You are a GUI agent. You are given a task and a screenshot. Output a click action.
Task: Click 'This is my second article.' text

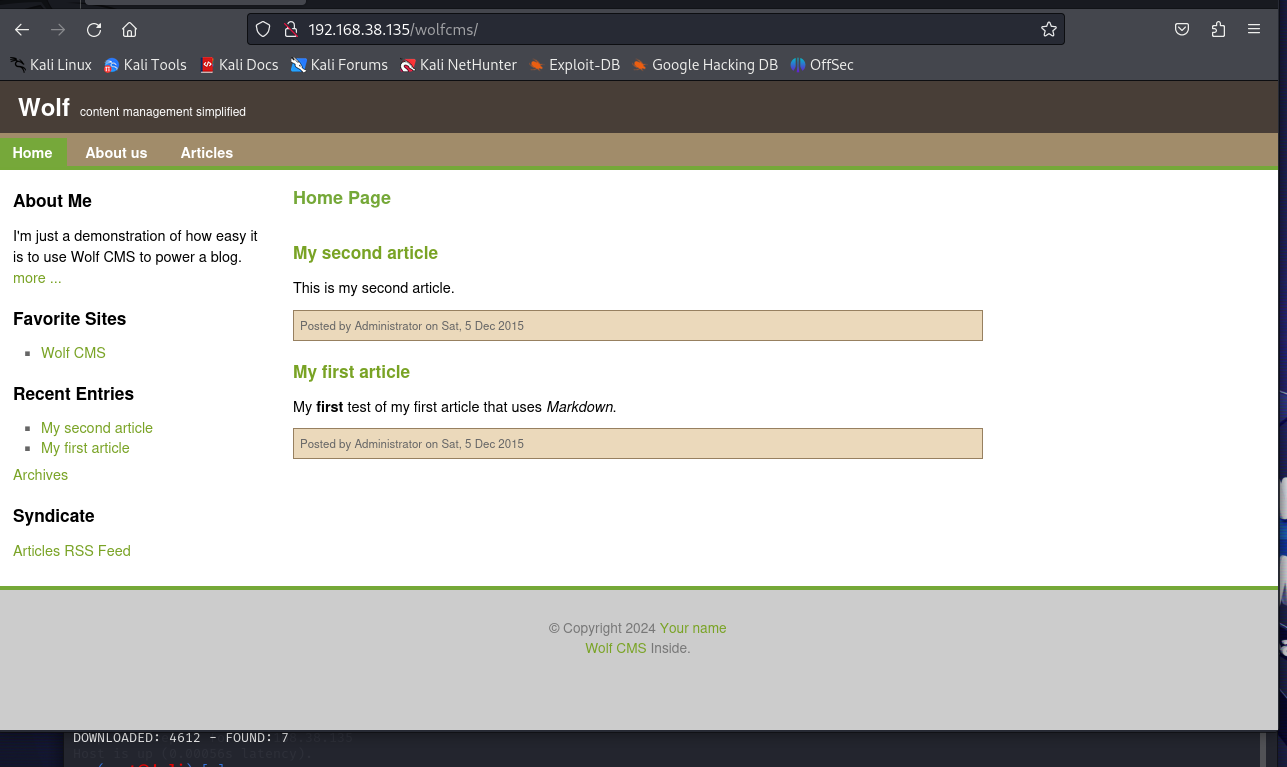pos(374,288)
